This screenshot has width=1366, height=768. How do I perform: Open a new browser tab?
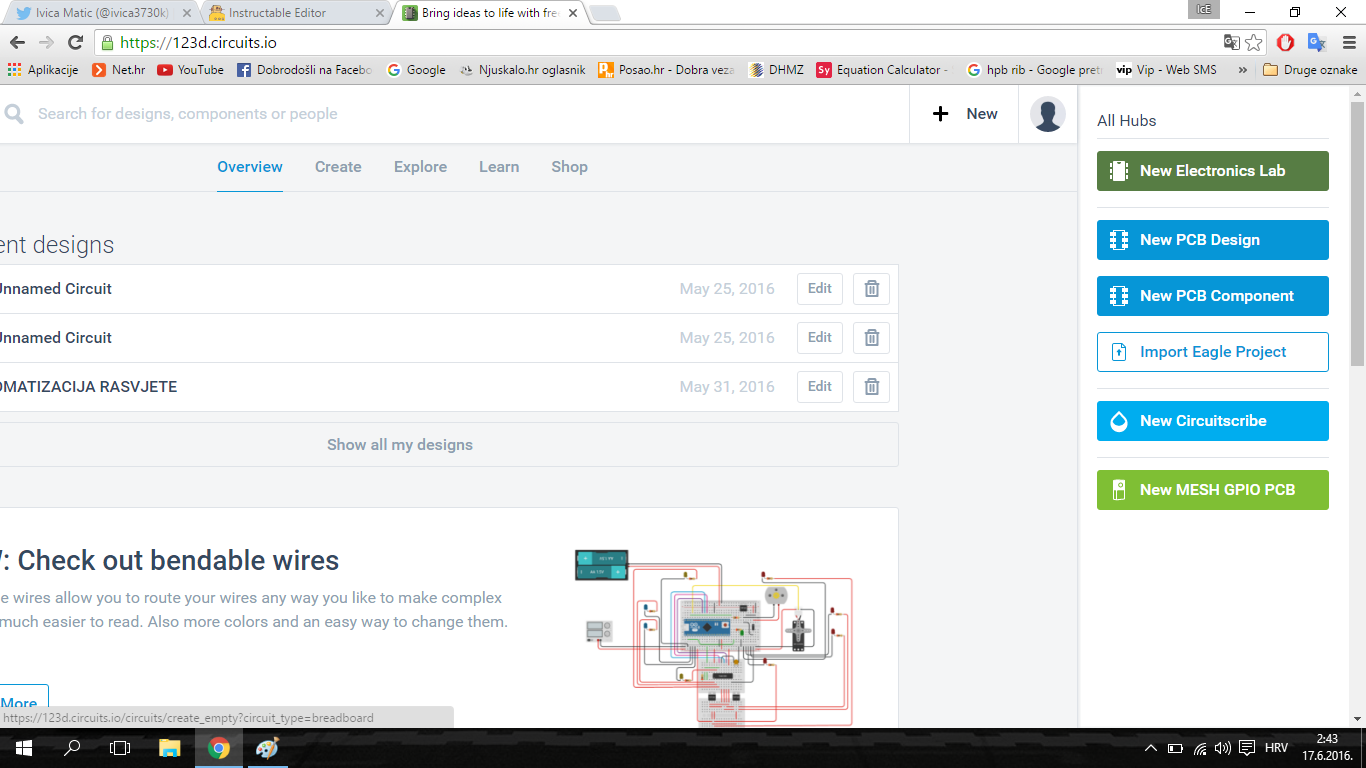(x=605, y=14)
